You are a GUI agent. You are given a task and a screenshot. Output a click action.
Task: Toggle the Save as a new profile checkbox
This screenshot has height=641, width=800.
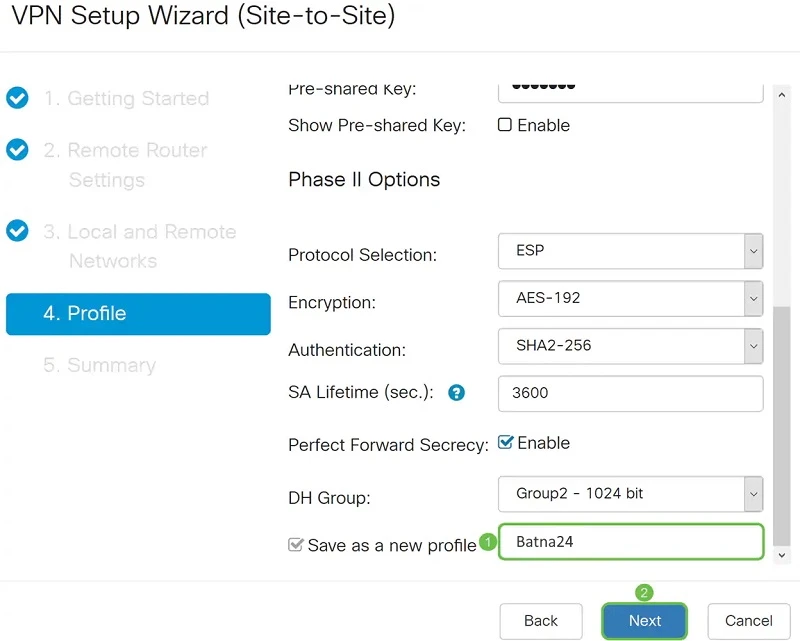click(295, 545)
